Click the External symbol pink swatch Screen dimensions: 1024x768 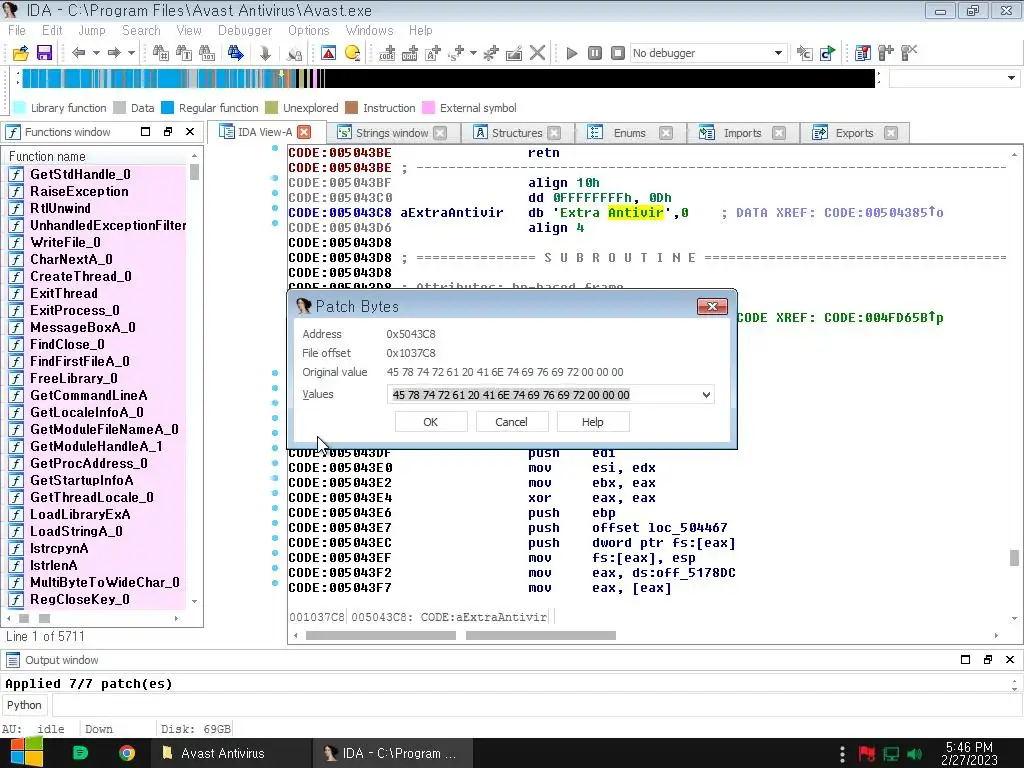428,108
